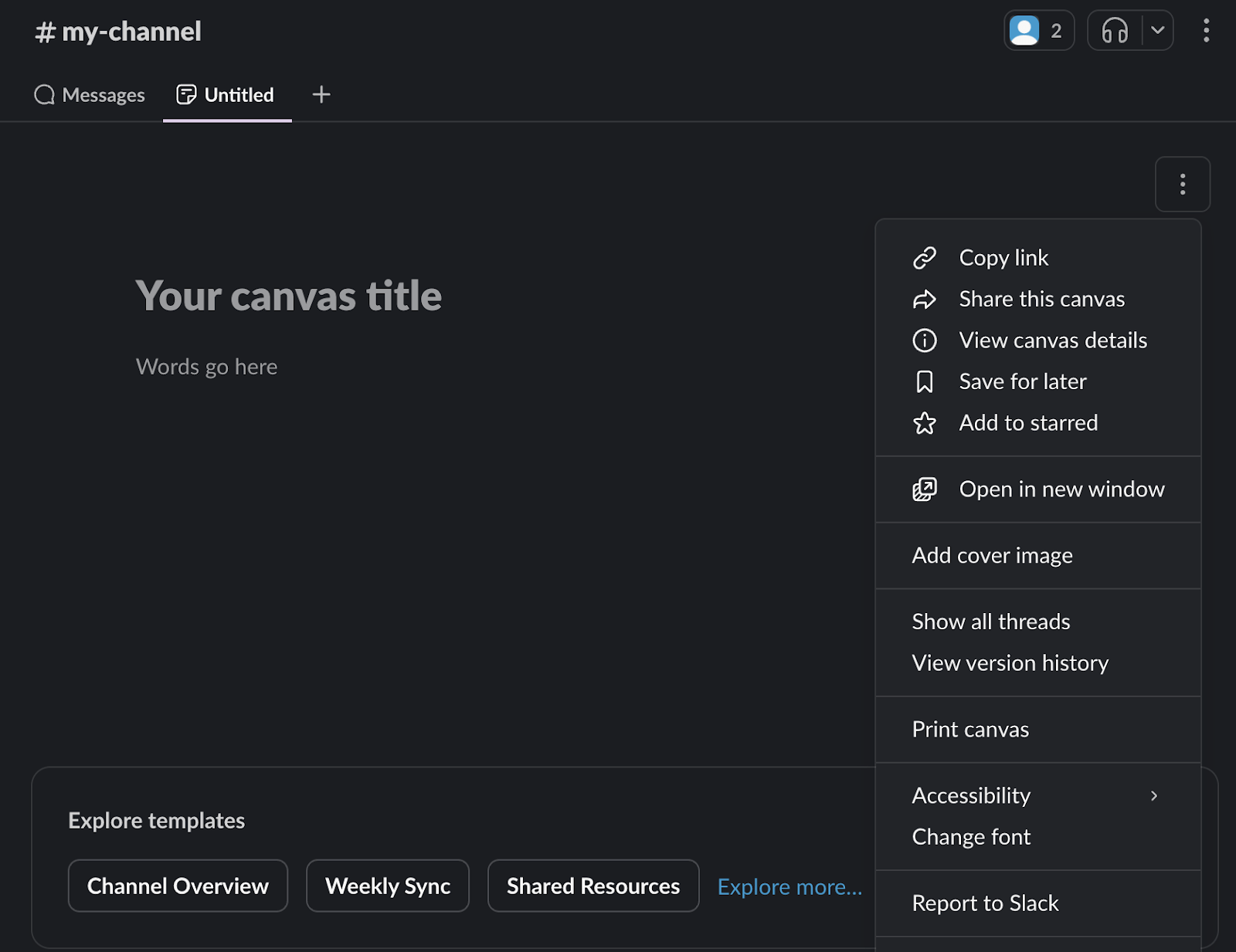Select Print canvas option

click(x=1038, y=730)
